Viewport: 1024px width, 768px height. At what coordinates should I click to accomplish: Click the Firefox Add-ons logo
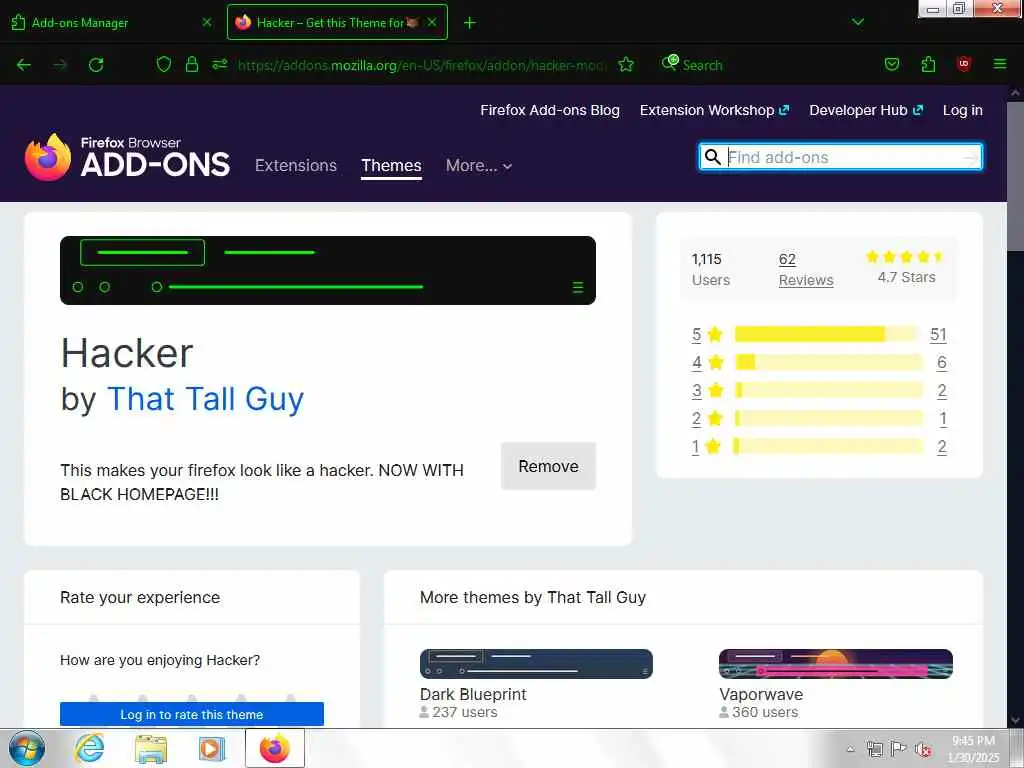pos(127,157)
